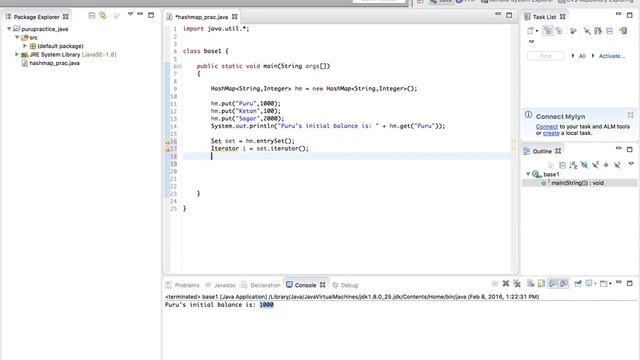Click New Task icon in Task List
The width and height of the screenshot is (640, 360).
tap(530, 31)
